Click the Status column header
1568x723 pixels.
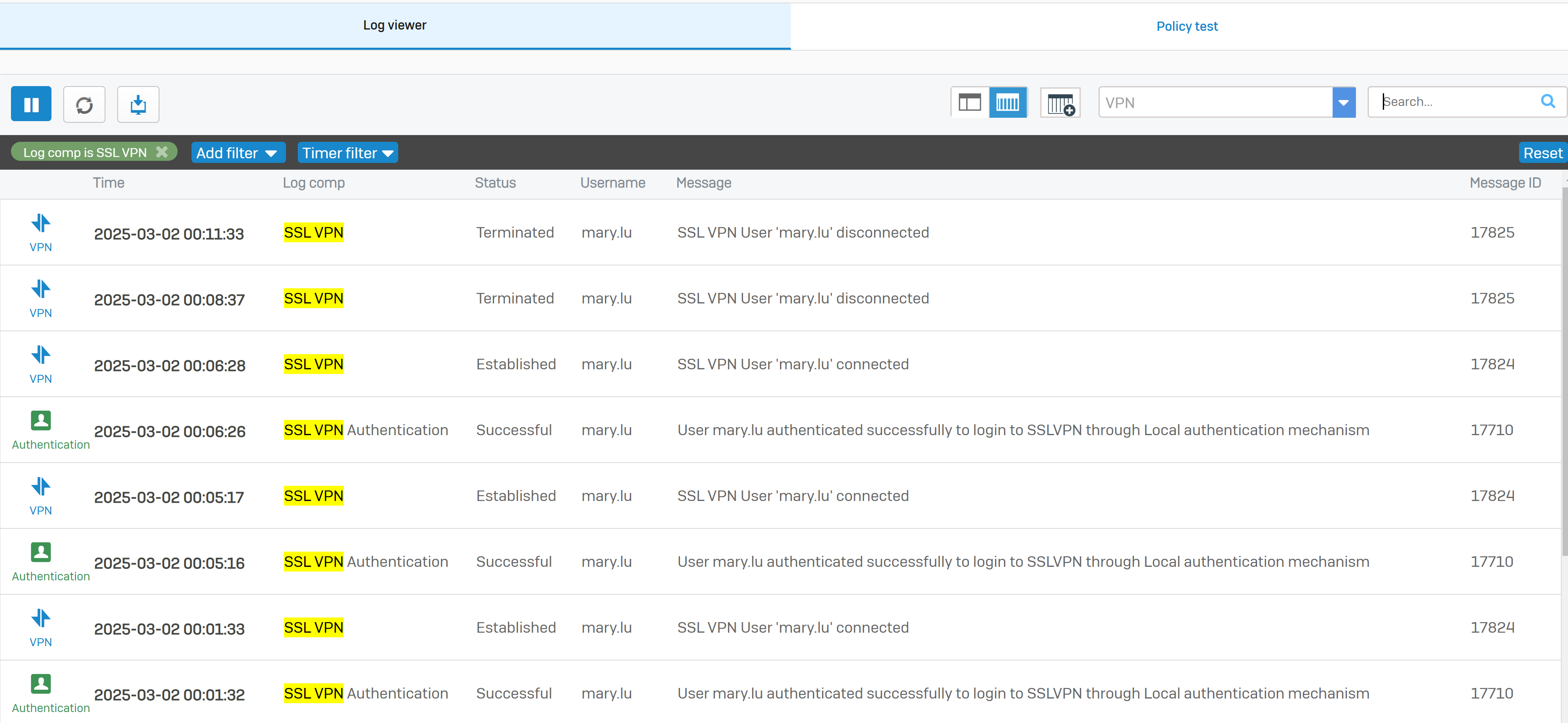click(495, 183)
